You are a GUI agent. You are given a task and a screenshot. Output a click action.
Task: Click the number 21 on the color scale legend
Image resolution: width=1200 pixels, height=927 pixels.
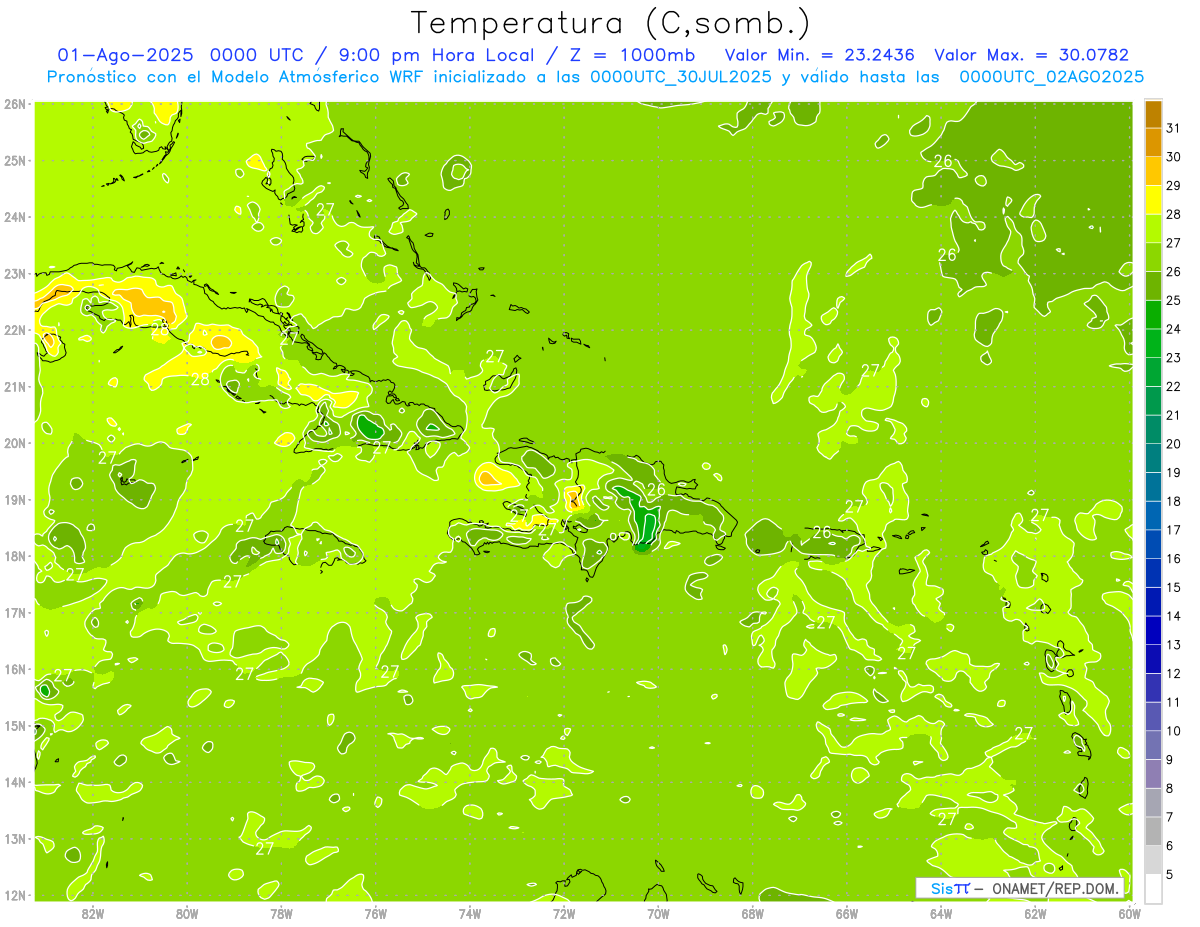pyautogui.click(x=1174, y=415)
